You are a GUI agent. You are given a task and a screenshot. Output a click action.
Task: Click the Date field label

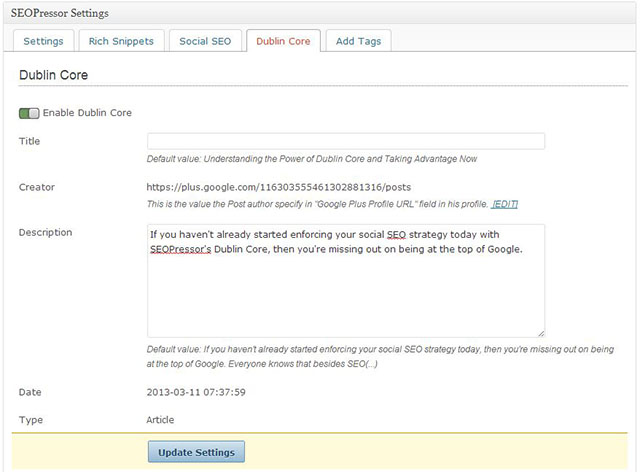coord(30,392)
